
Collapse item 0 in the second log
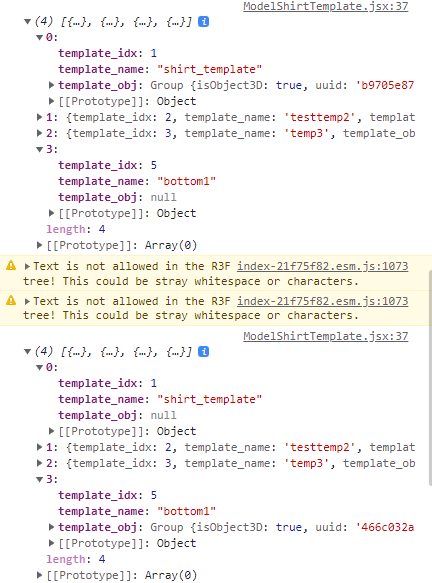pyautogui.click(x=39, y=367)
